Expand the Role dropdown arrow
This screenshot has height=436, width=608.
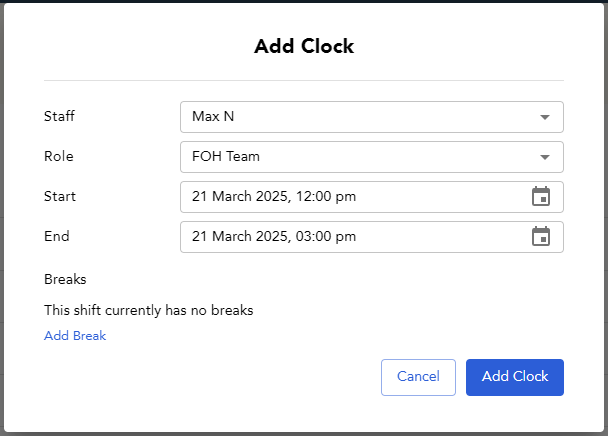pyautogui.click(x=545, y=157)
